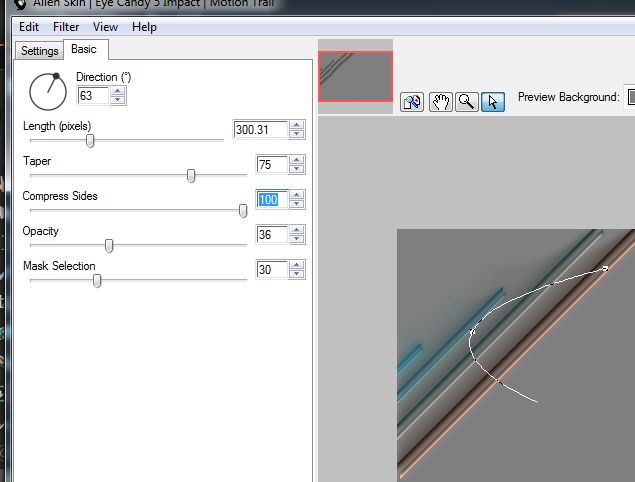
Task: Click the Compress Sides value field
Action: pyautogui.click(x=272, y=200)
